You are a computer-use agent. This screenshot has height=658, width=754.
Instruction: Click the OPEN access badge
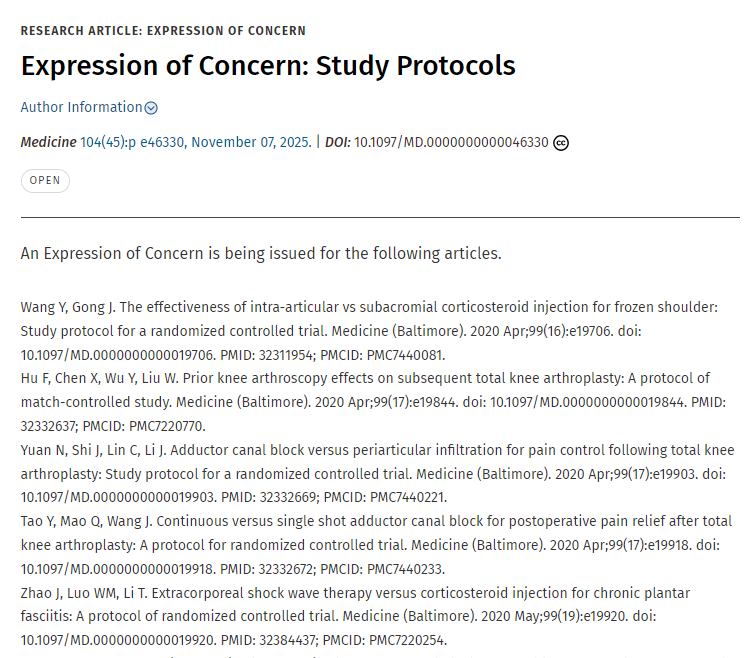45,181
